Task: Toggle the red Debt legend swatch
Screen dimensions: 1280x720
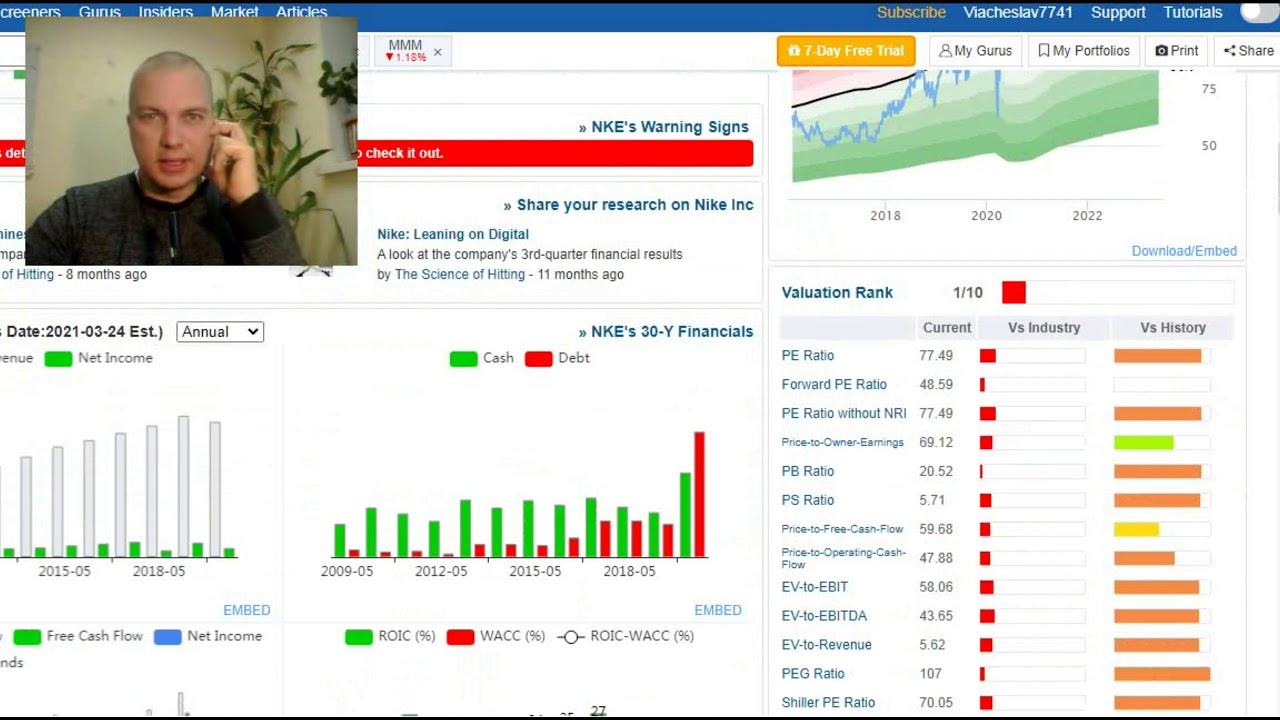Action: click(x=538, y=358)
